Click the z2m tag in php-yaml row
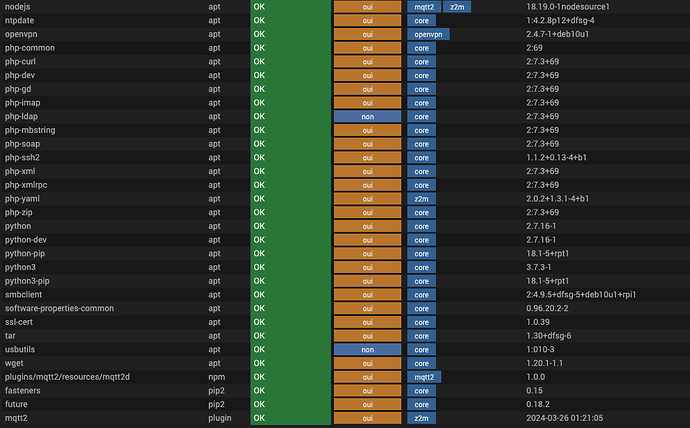The image size is (690, 428). tap(421, 199)
